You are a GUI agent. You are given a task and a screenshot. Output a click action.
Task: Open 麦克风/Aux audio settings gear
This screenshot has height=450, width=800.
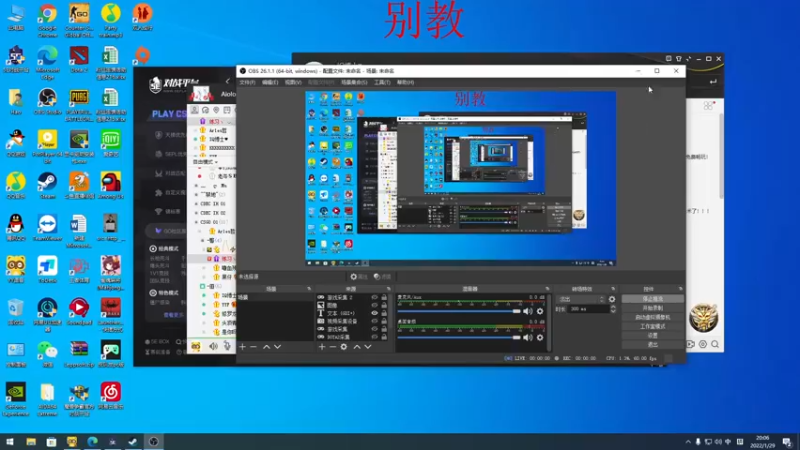540,311
